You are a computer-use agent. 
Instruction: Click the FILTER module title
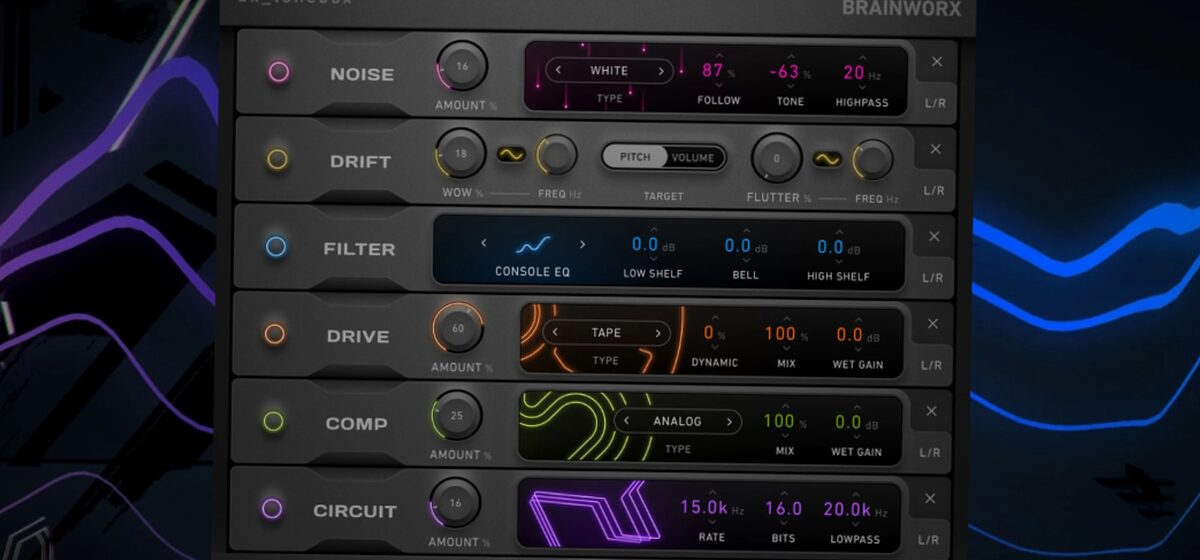(359, 249)
